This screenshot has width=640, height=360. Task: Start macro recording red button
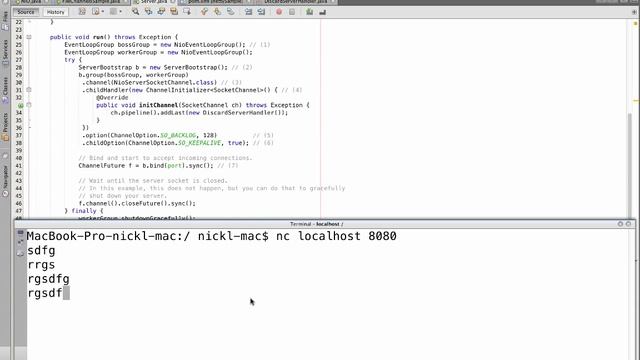[x=279, y=12]
